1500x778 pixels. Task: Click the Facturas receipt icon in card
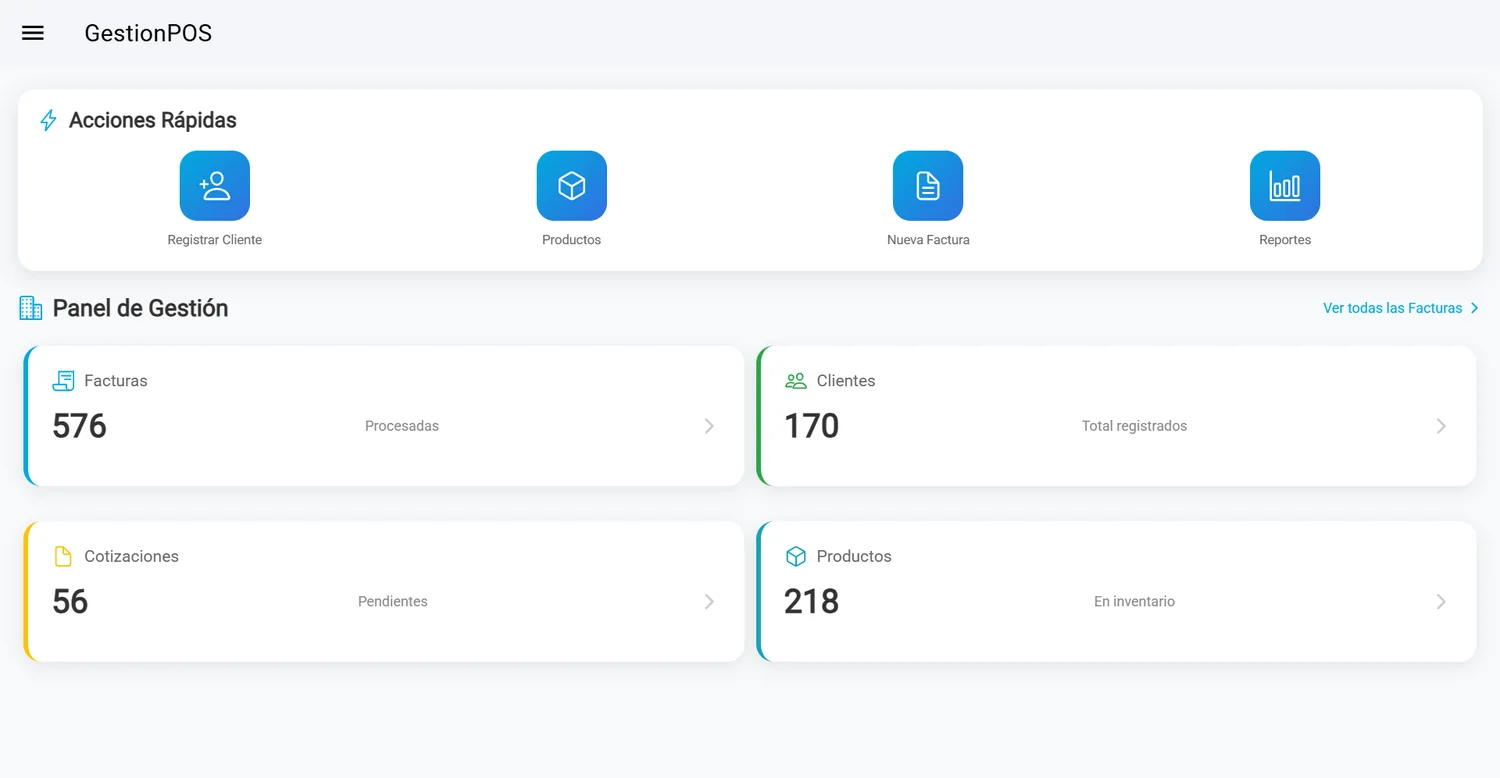click(x=63, y=381)
